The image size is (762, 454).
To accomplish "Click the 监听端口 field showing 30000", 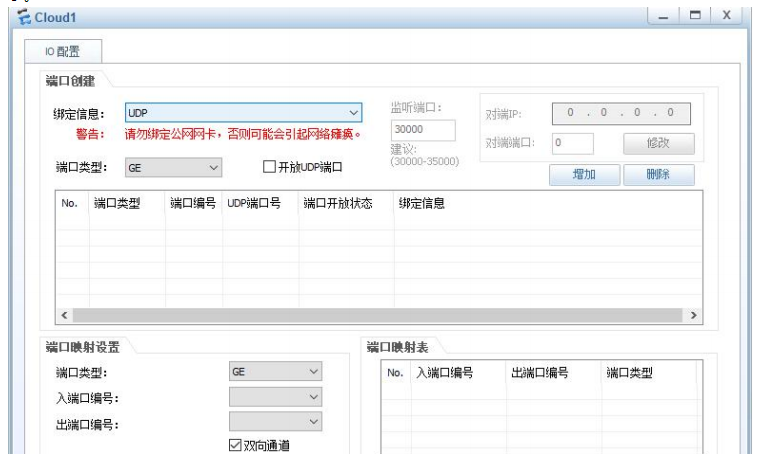I will [423, 130].
